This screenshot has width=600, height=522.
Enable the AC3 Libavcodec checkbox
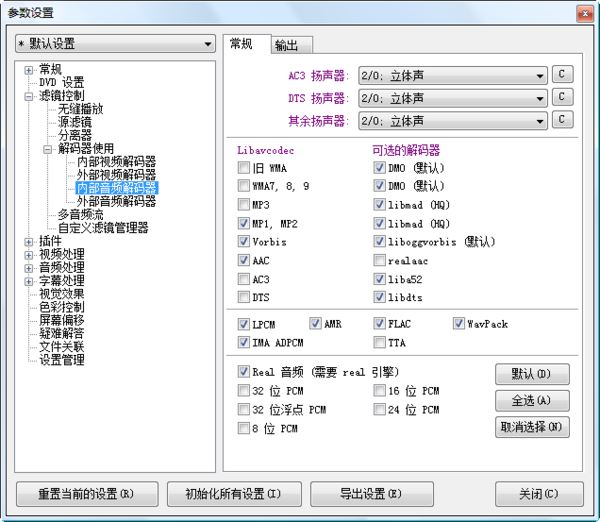(x=244, y=279)
